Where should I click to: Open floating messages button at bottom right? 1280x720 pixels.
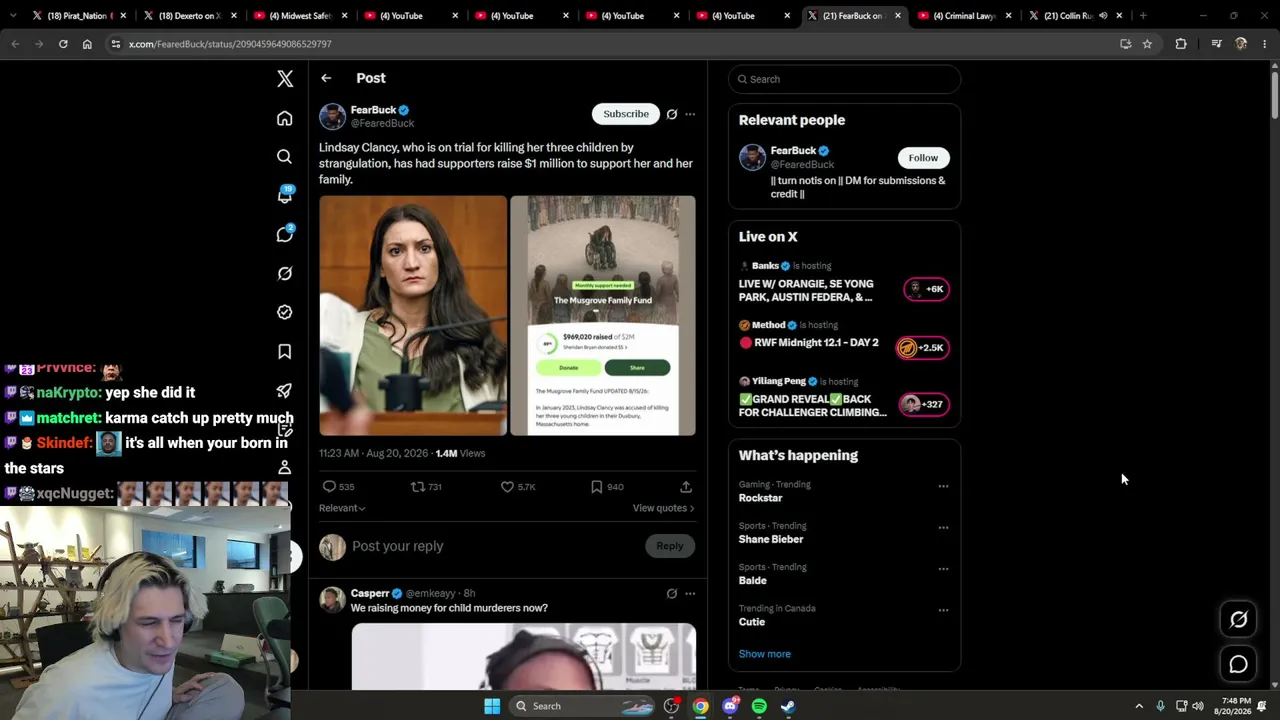click(1238, 664)
